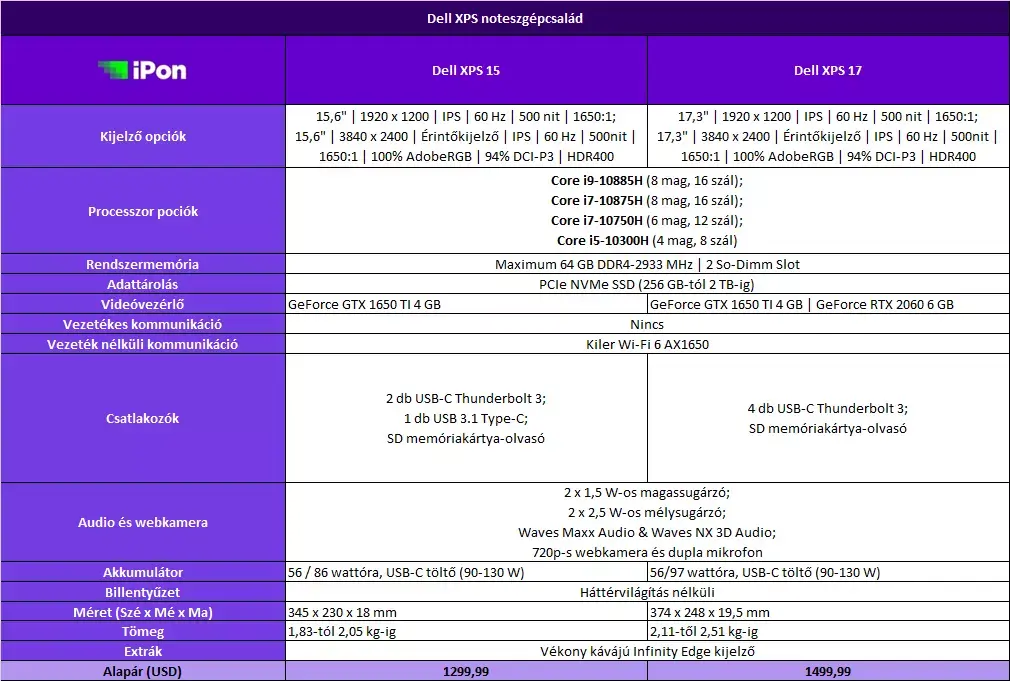
Task: Click the "Billentyűzet" row label
Action: pos(143,592)
